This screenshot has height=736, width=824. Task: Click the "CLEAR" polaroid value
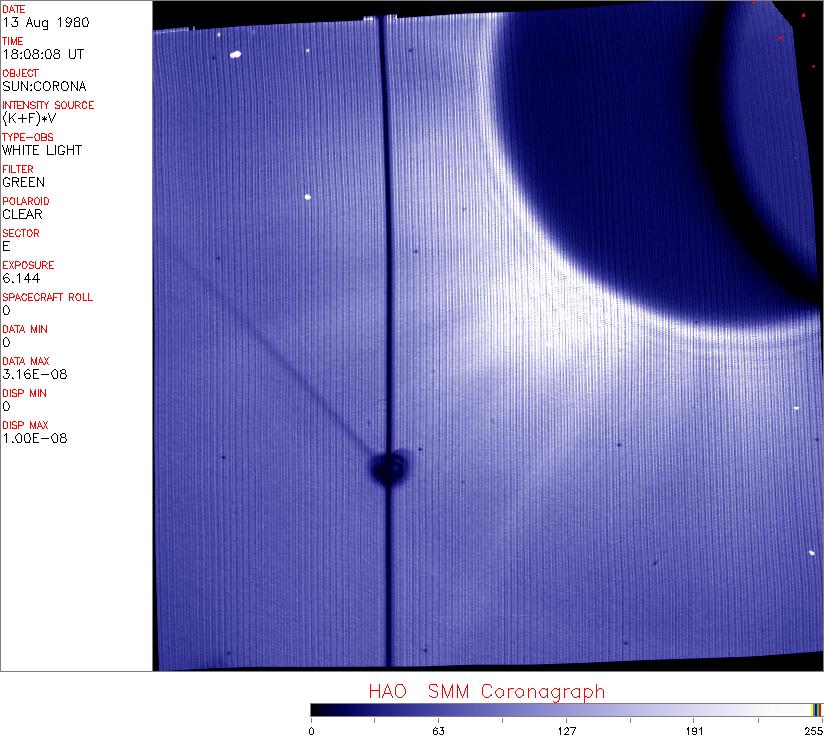tap(22, 214)
